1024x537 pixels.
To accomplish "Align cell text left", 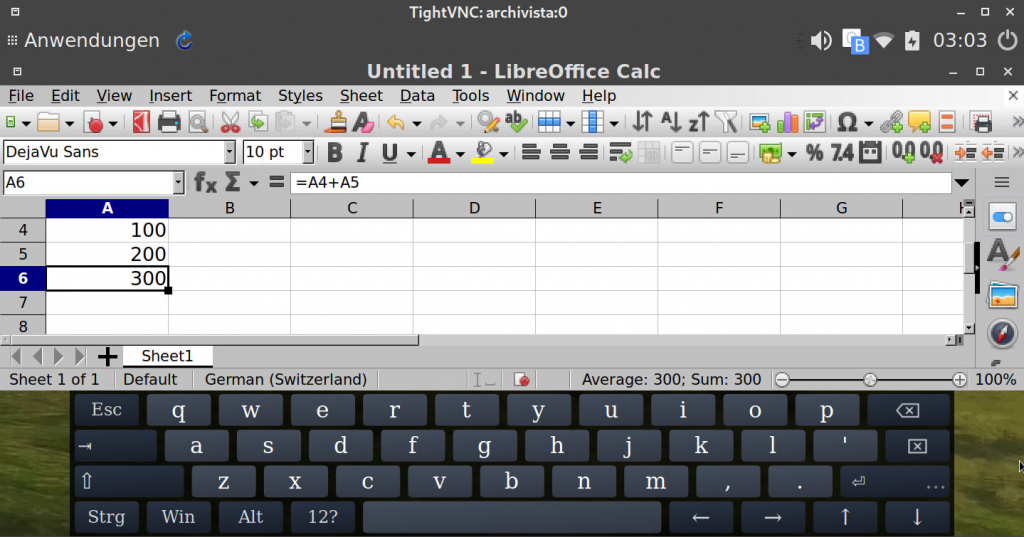I will [x=531, y=153].
